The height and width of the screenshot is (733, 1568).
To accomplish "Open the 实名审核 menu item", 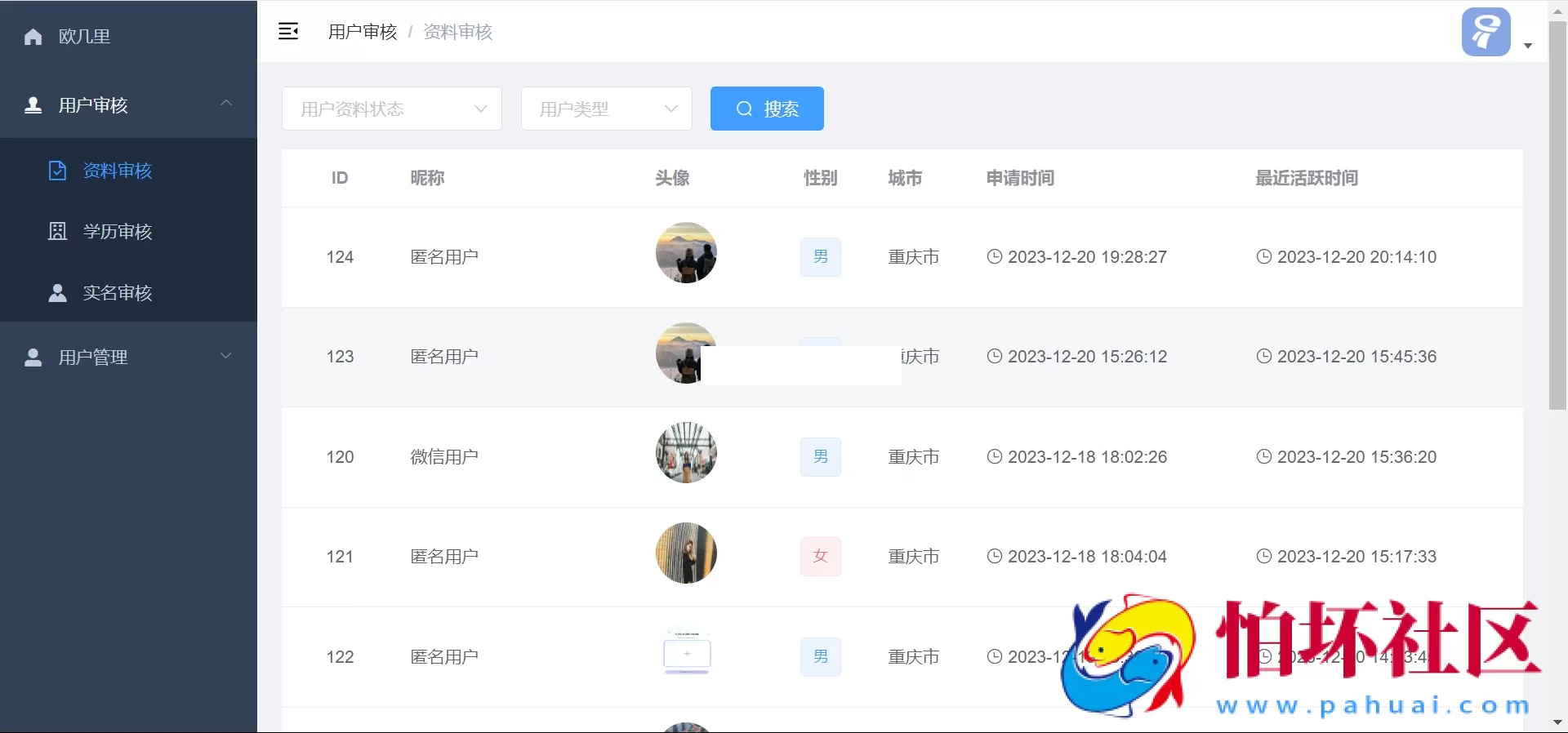I will [x=128, y=293].
